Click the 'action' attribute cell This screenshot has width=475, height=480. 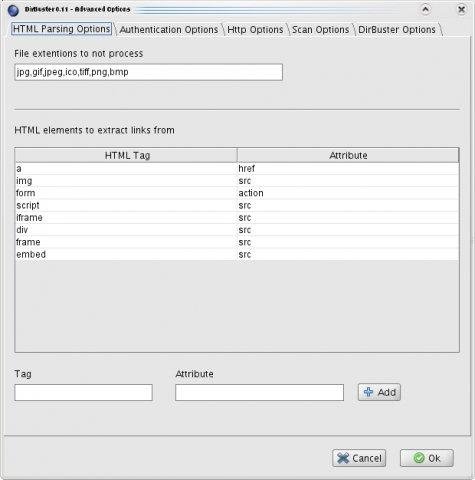(348, 193)
